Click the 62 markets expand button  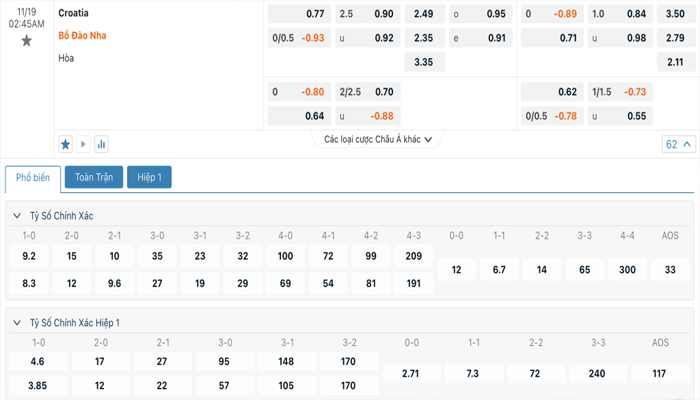(678, 144)
